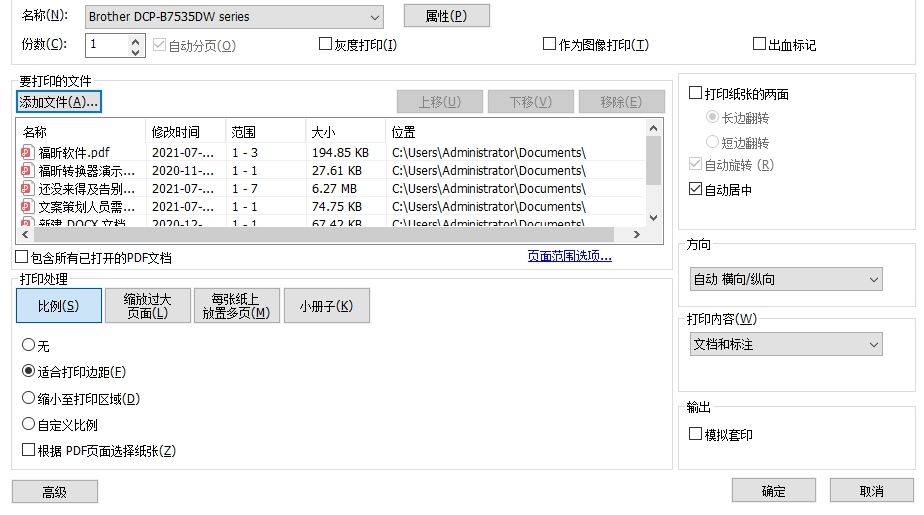Toggle 打印纸张的两面 double-sided option
The image size is (924, 515).
pyautogui.click(x=696, y=94)
